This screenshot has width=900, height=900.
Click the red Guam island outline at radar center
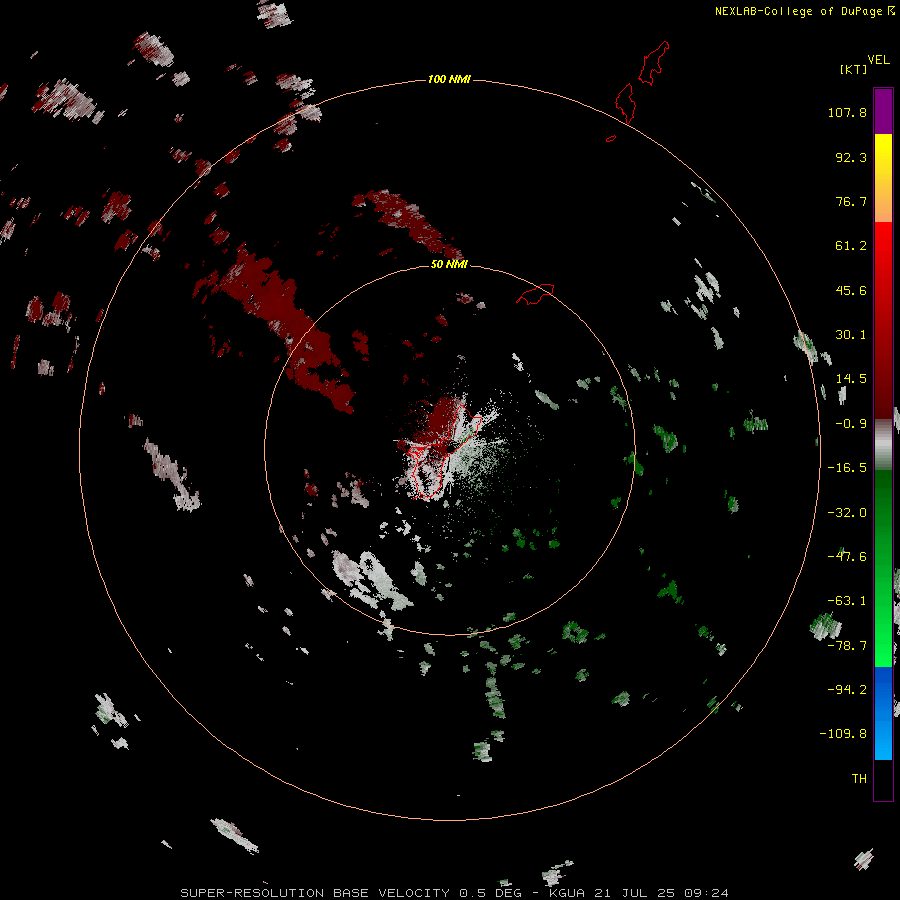click(442, 452)
